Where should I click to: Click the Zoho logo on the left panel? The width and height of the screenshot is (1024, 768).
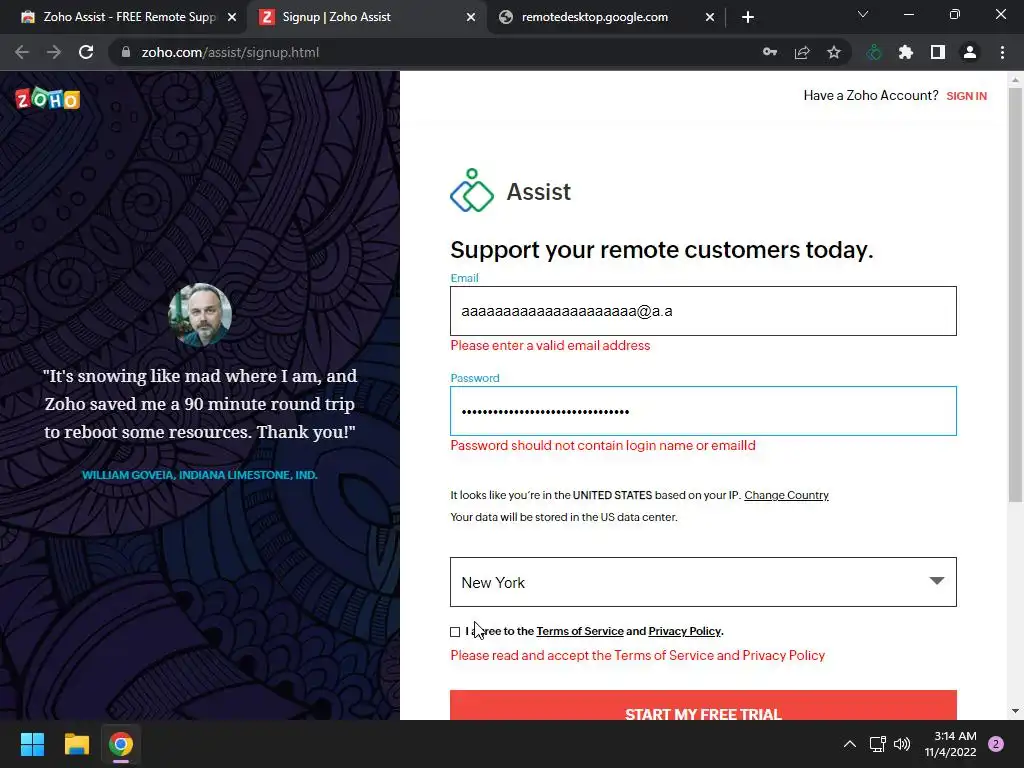(47, 99)
